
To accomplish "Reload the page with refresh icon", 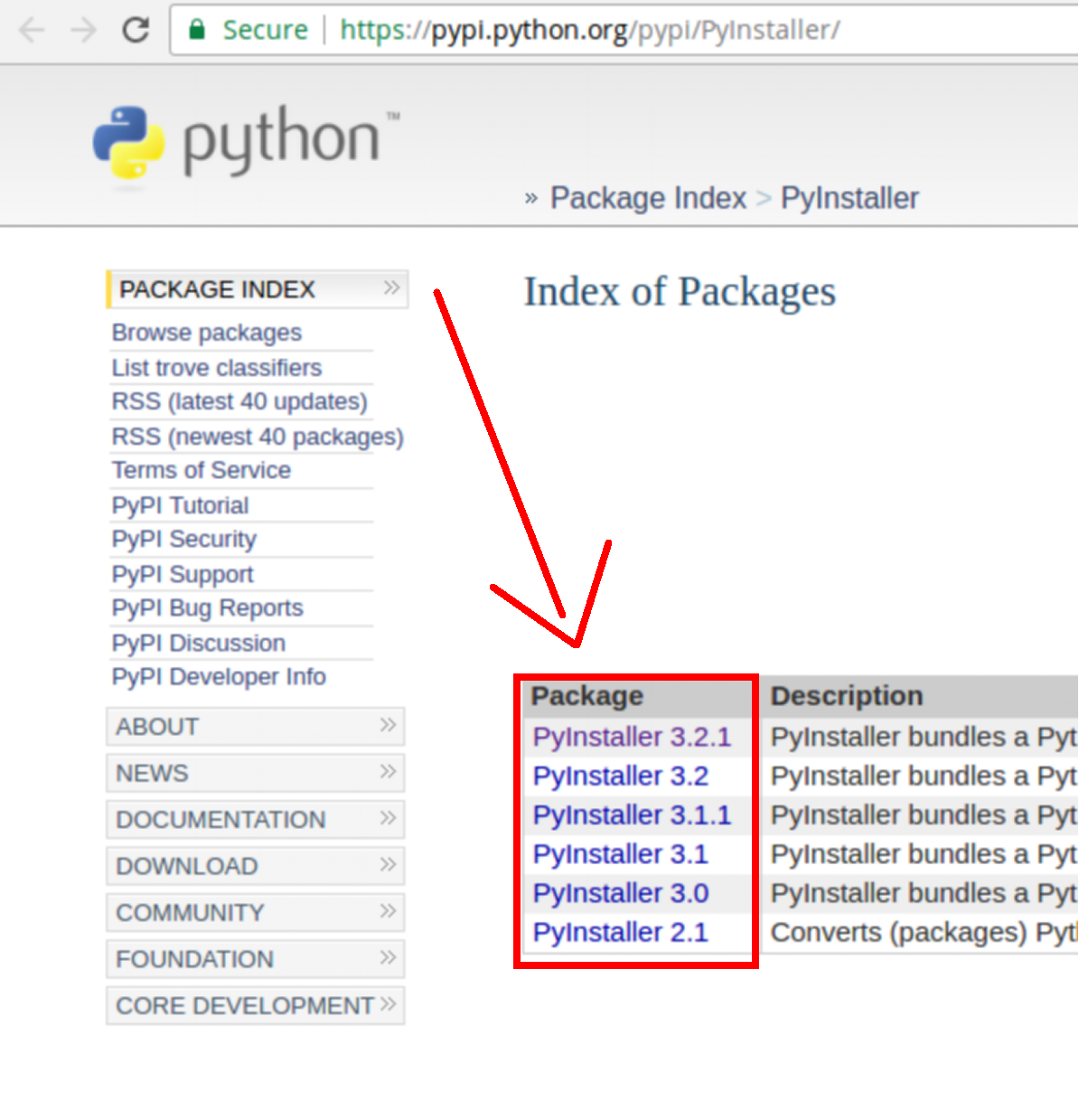I will click(136, 30).
